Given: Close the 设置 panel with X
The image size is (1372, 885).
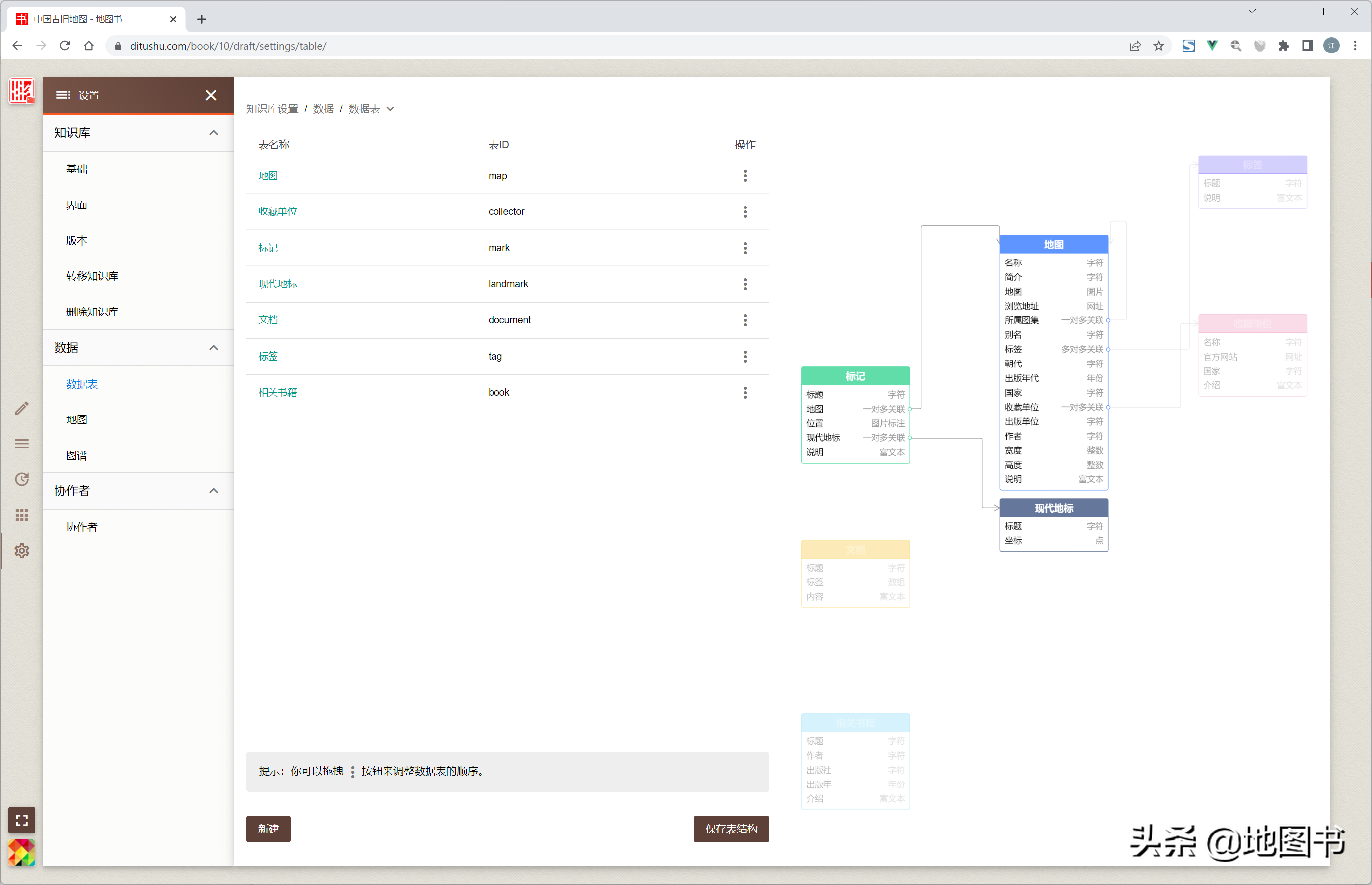Looking at the screenshot, I should click(211, 95).
